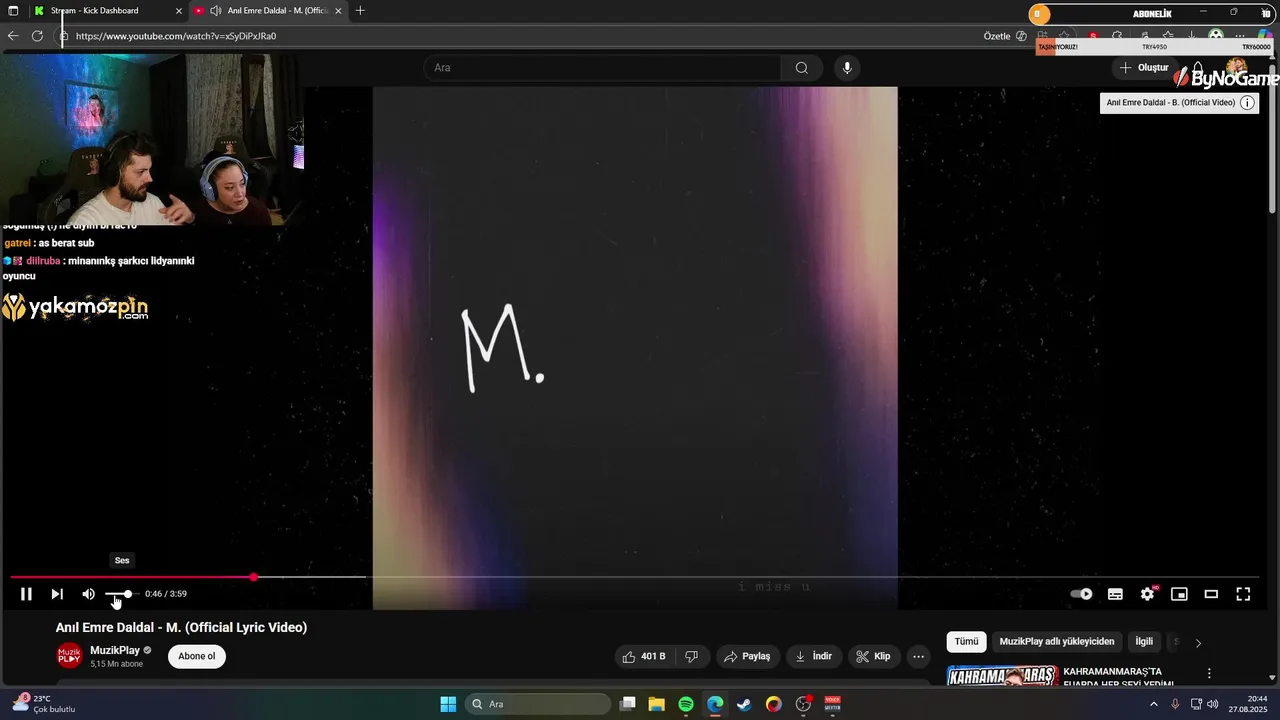Click the '5,15 Mn abone' subscriber count

116,664
